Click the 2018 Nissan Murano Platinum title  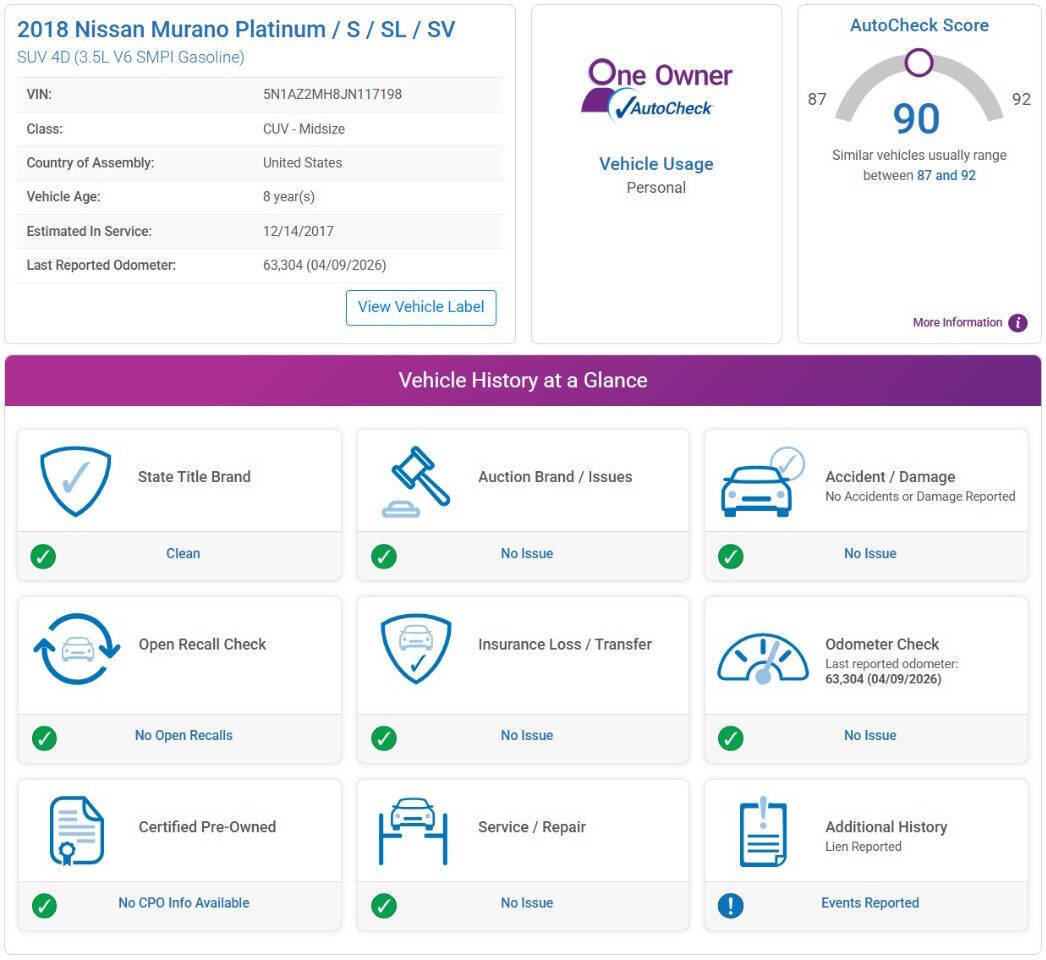236,29
